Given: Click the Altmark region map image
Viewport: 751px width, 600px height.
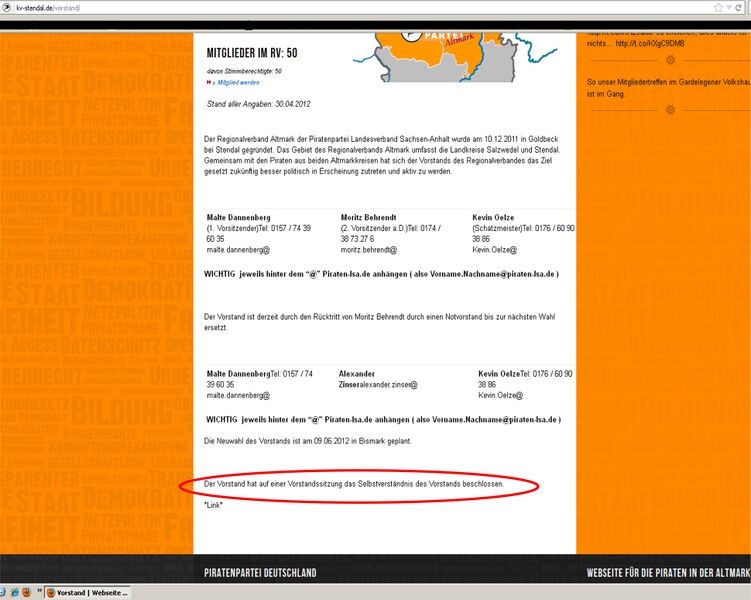Looking at the screenshot, I should [455, 57].
